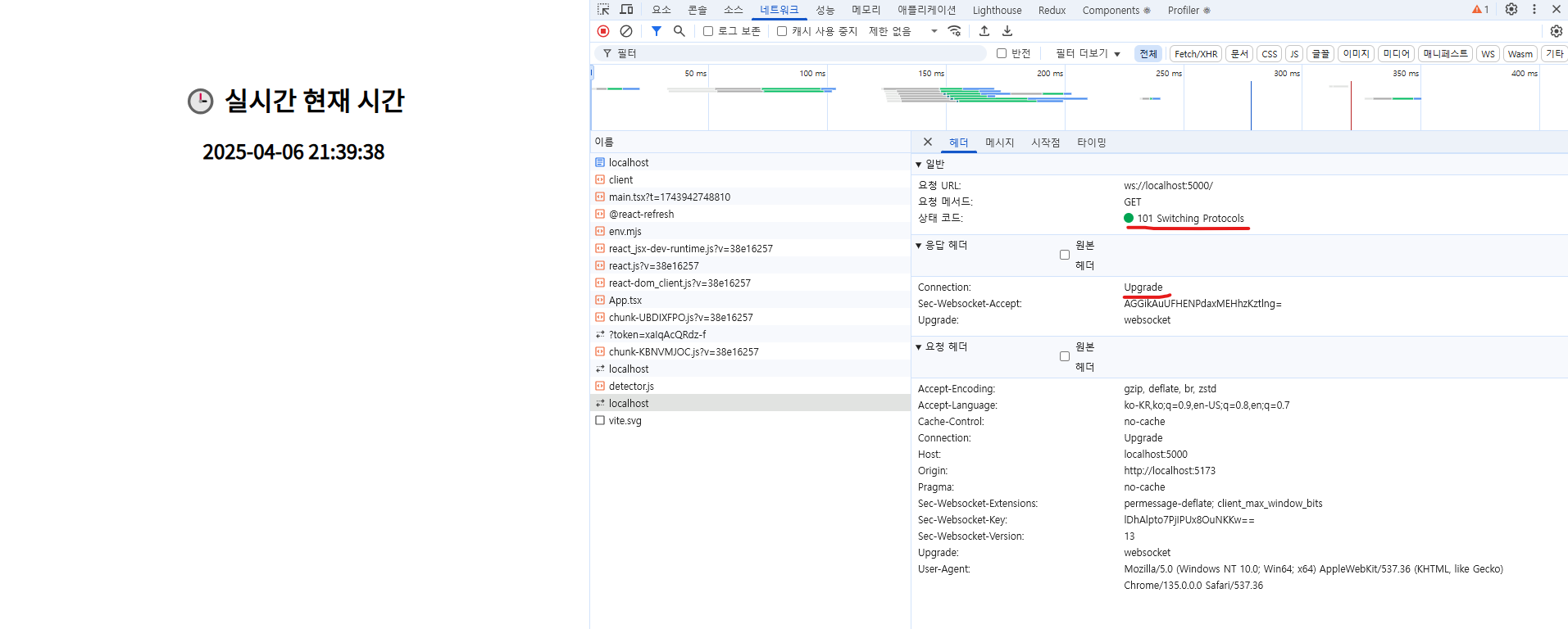Image resolution: width=1568 pixels, height=629 pixels.
Task: Select the 헤더 details tab
Action: (959, 143)
